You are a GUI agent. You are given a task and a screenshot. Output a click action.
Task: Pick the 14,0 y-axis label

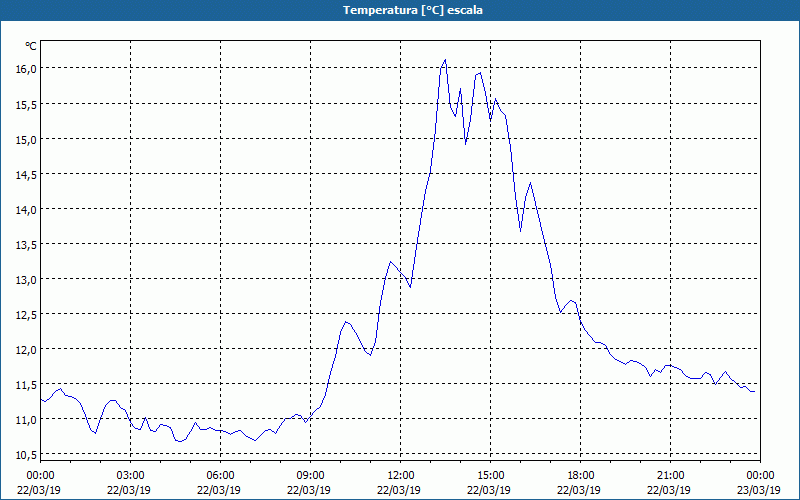coord(26,209)
